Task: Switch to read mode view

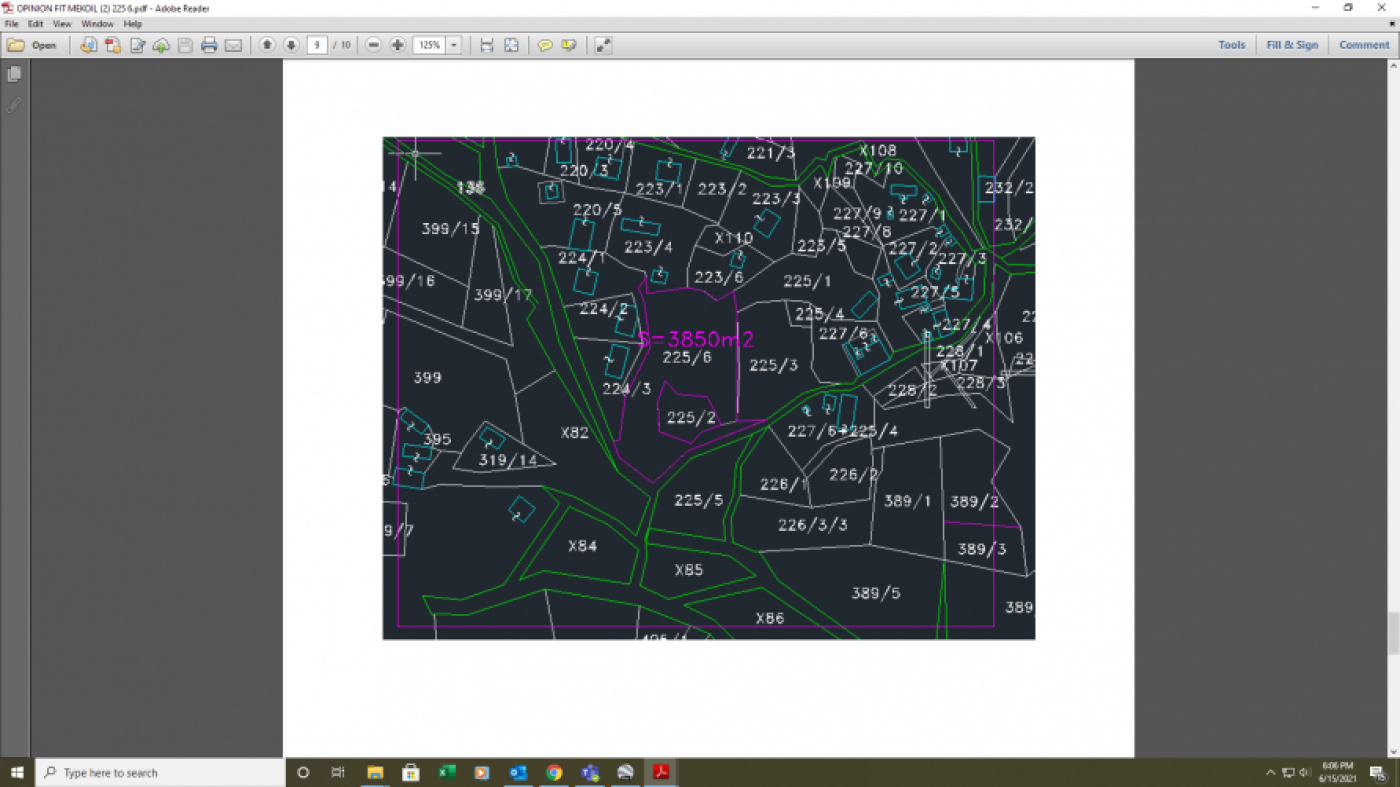Action: [x=603, y=45]
